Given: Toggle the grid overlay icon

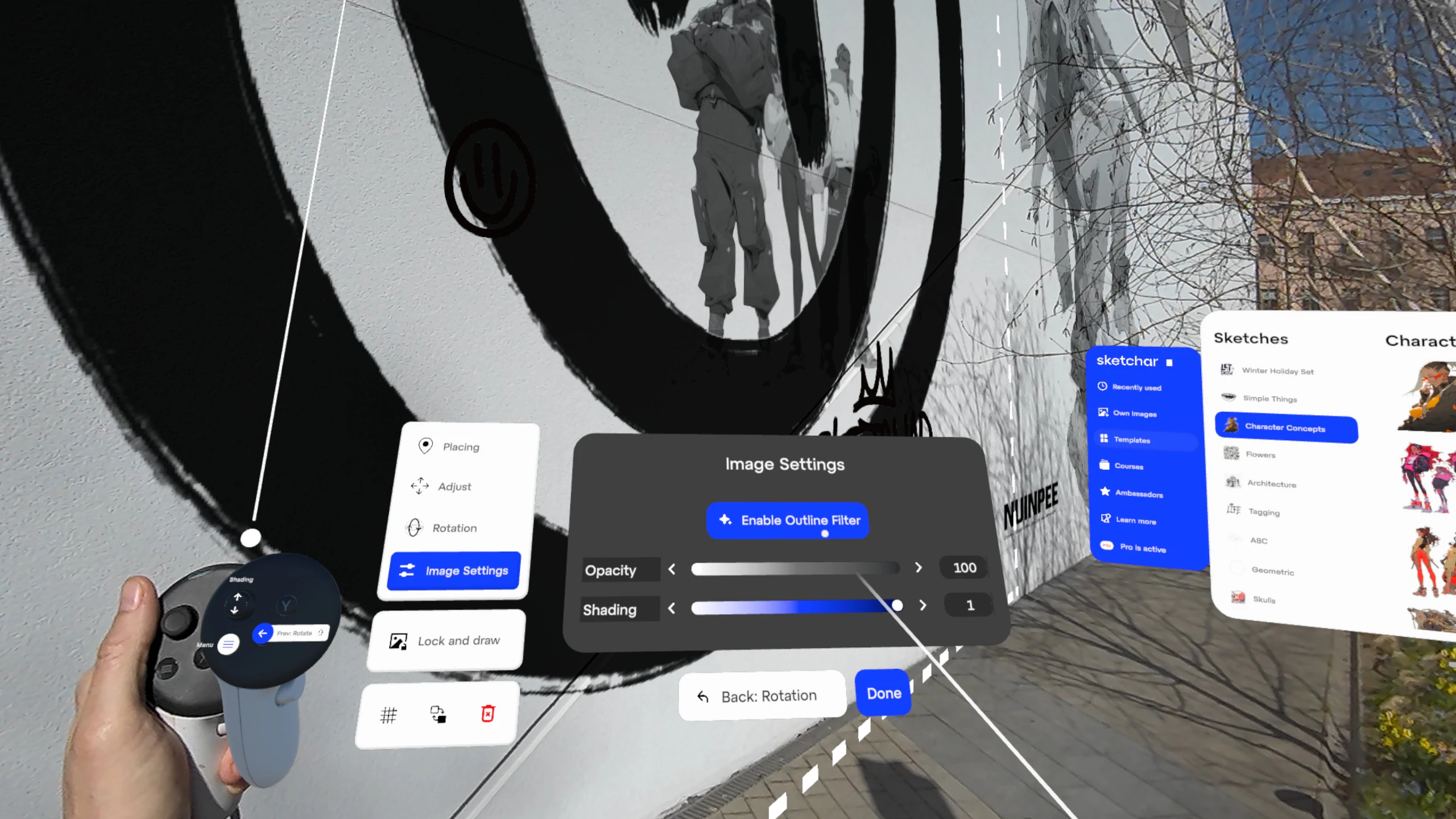Looking at the screenshot, I should pyautogui.click(x=389, y=714).
